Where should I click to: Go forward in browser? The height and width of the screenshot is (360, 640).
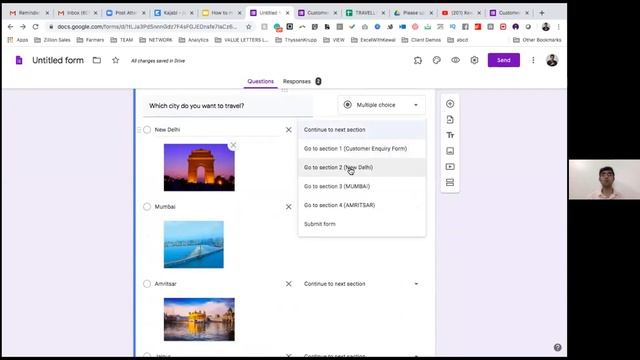pos(23,27)
